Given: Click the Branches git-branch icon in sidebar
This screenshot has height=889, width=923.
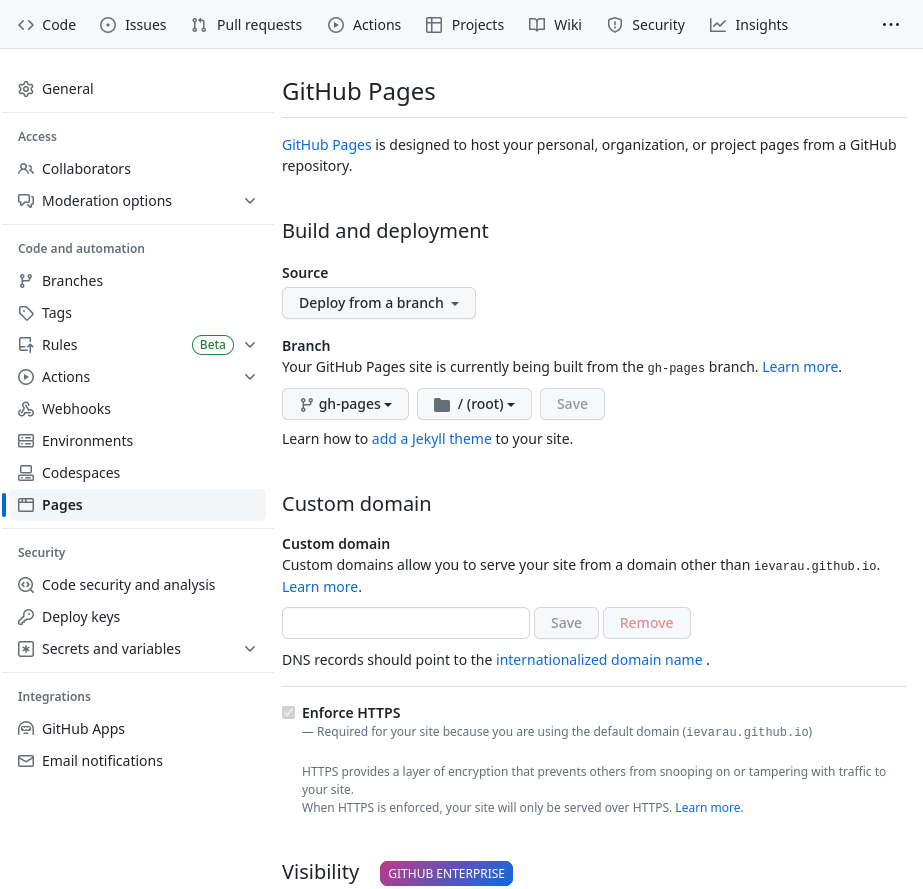Looking at the screenshot, I should pyautogui.click(x=26, y=281).
